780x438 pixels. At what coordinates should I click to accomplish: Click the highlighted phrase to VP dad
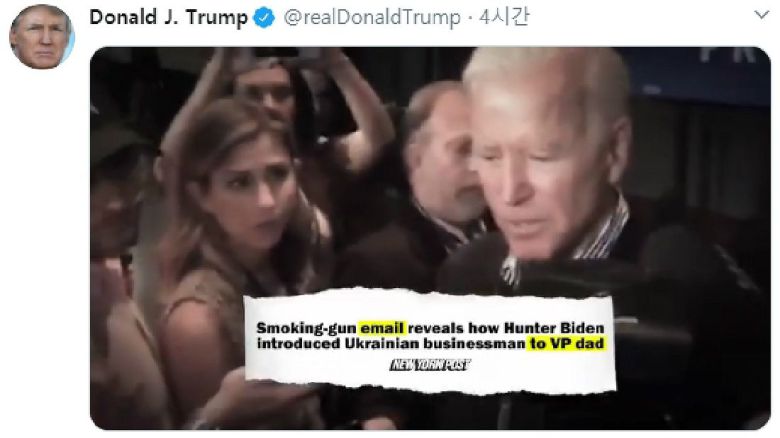click(566, 343)
